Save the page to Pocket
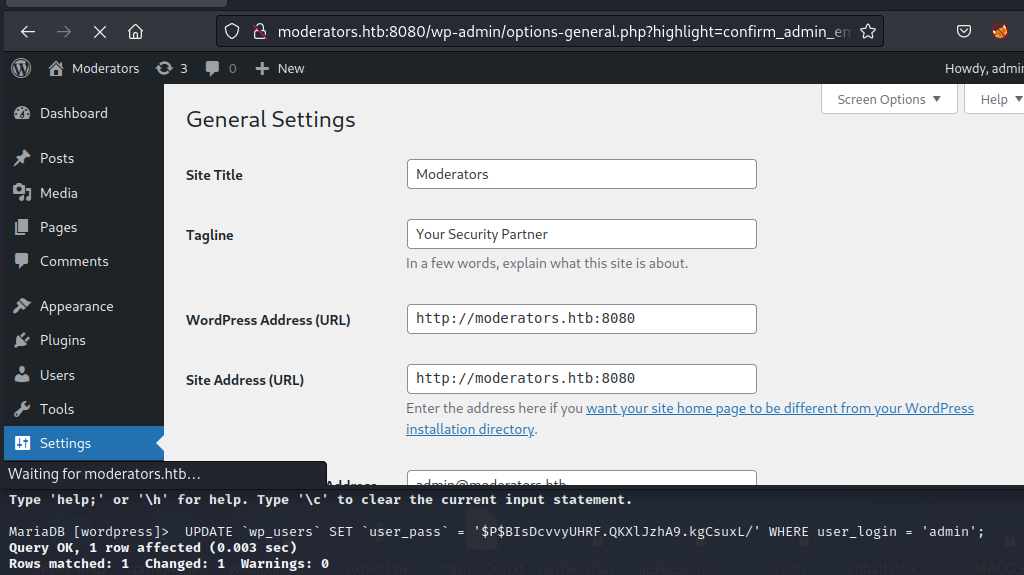 [x=963, y=31]
